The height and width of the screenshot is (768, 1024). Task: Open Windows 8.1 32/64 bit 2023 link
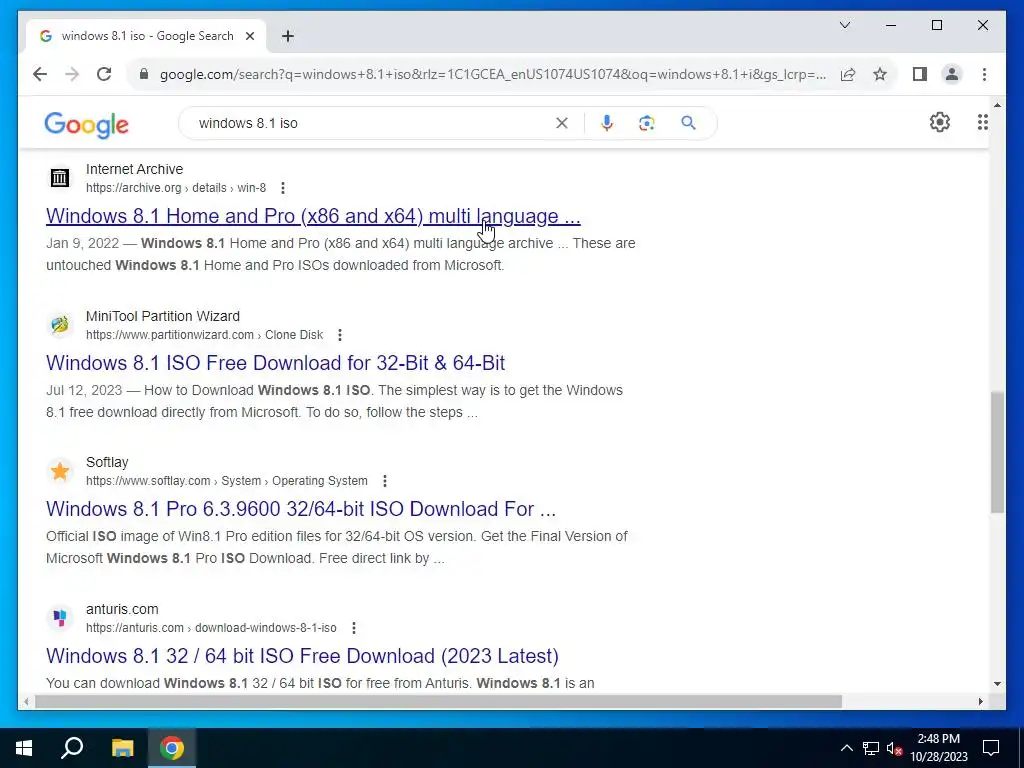[x=302, y=656]
